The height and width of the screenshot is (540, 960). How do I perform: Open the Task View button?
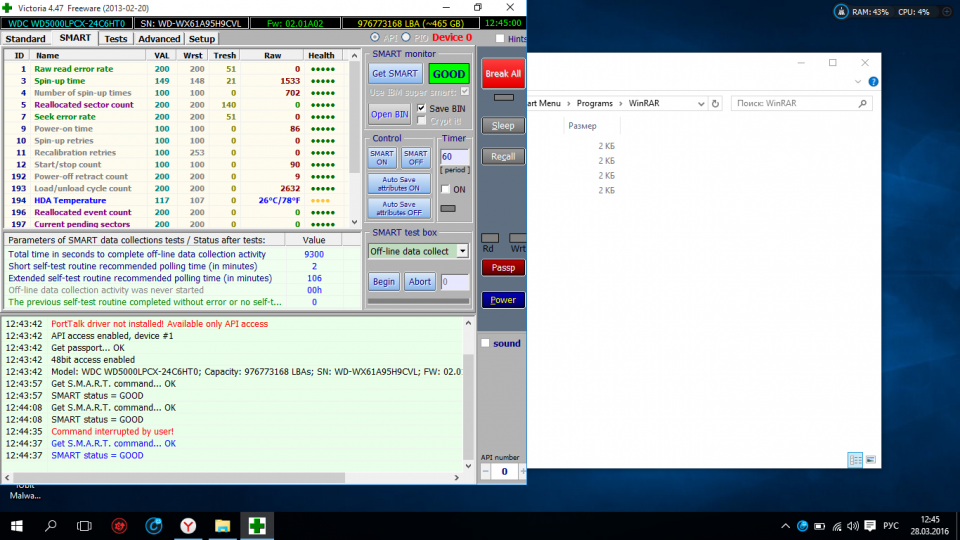tap(85, 525)
